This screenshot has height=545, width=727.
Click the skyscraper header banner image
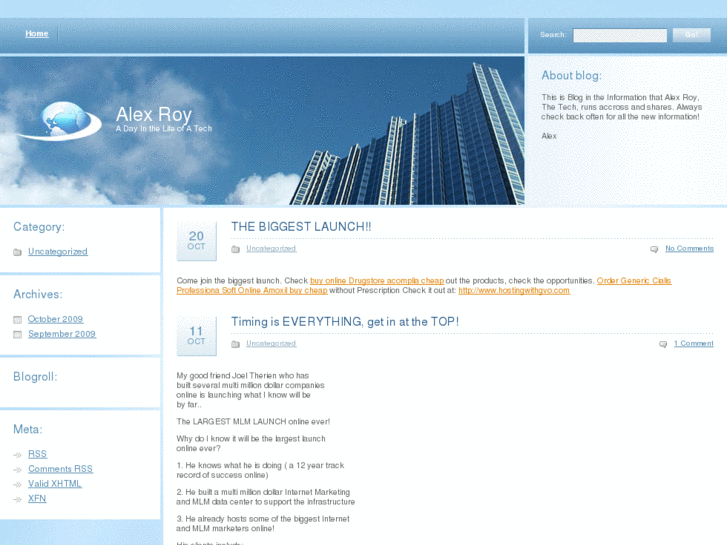(262, 131)
